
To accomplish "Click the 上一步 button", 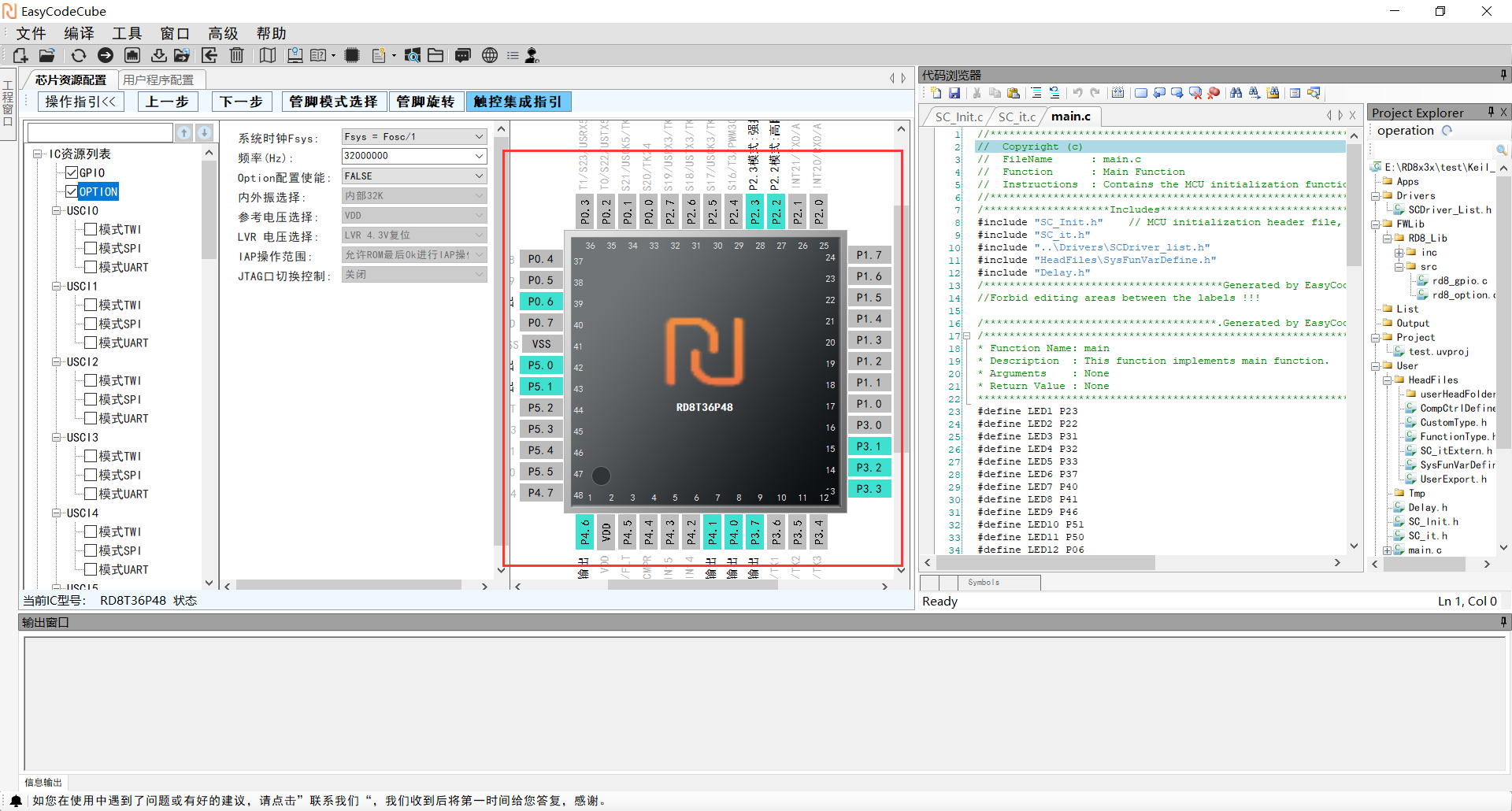I will 167,102.
